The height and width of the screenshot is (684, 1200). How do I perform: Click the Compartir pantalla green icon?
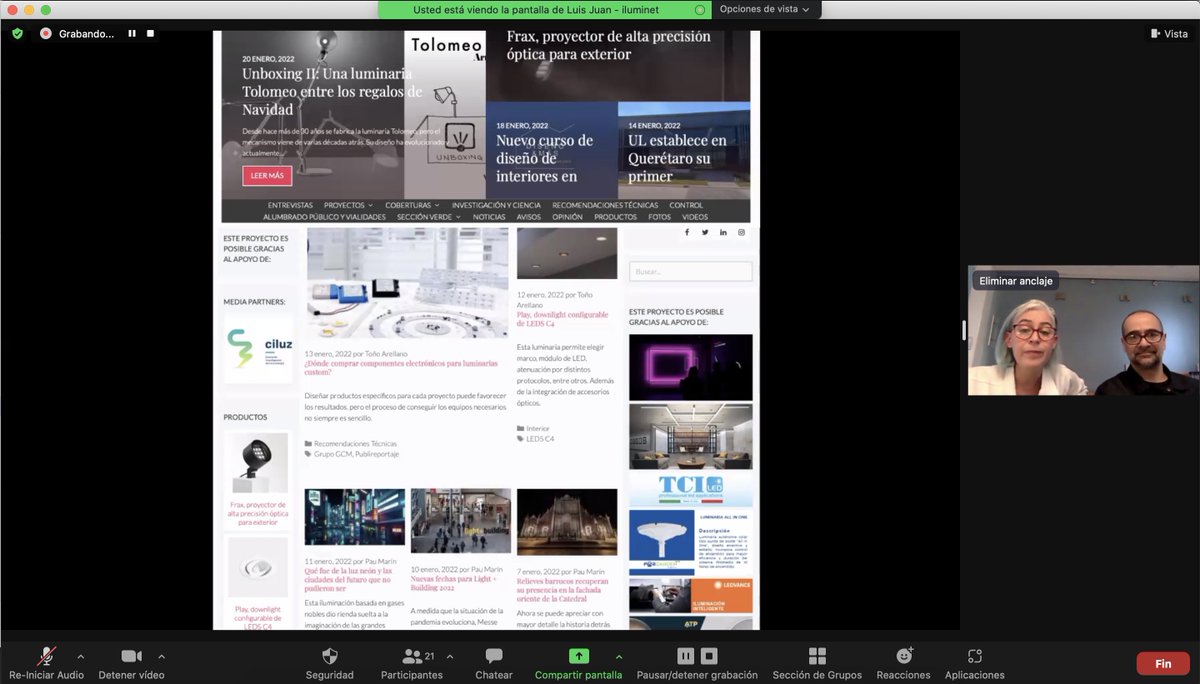(578, 656)
